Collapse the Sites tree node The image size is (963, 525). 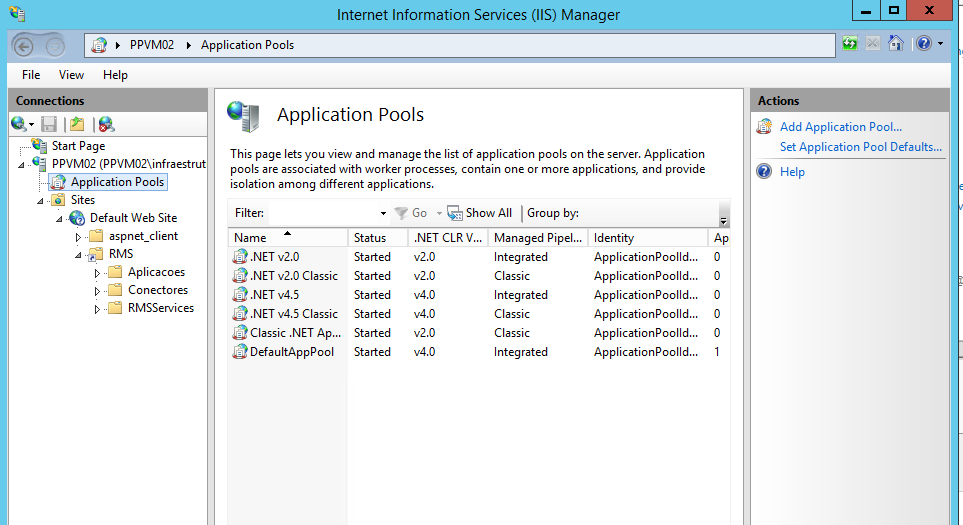pyautogui.click(x=41, y=200)
